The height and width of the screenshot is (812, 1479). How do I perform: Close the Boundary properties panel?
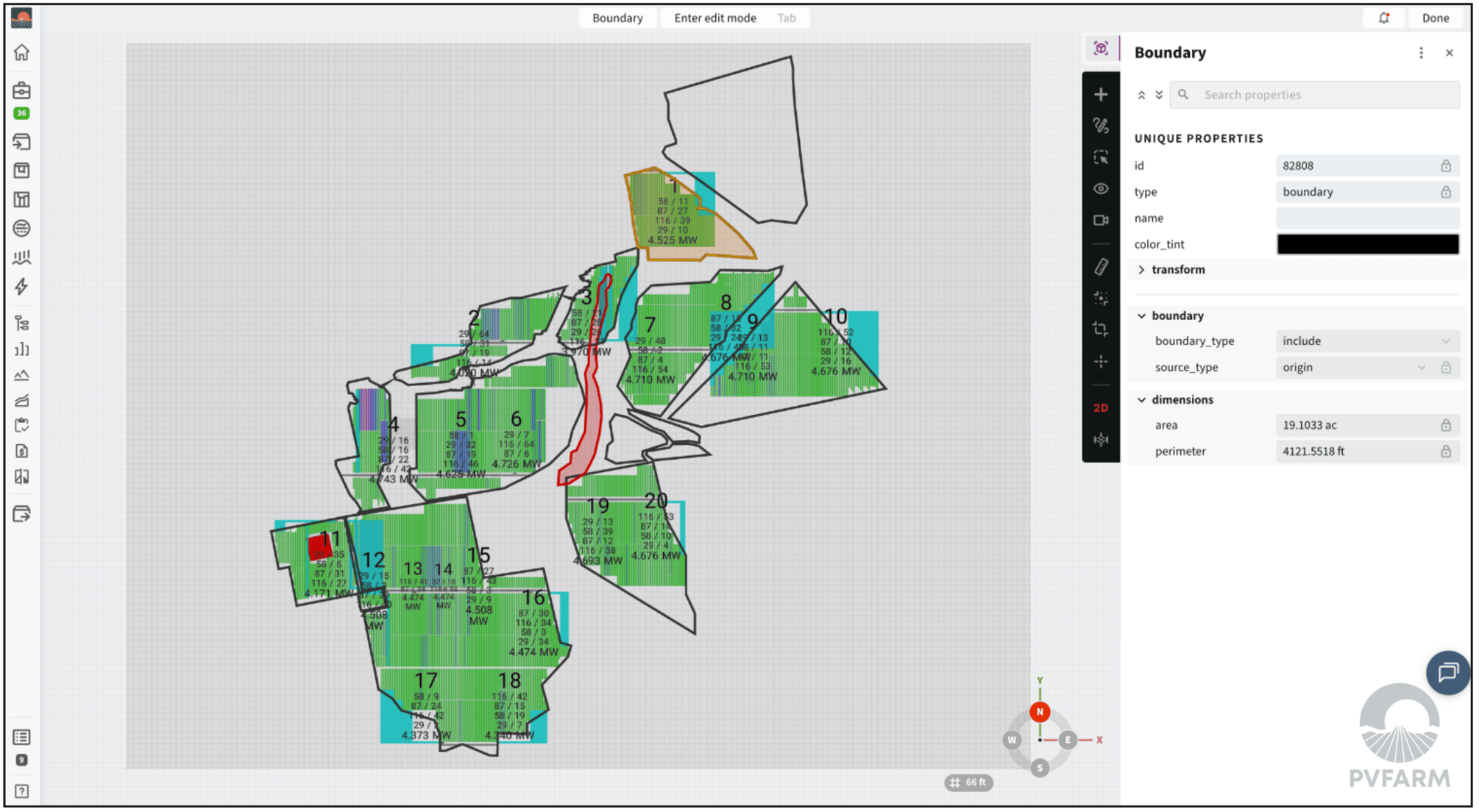(1449, 53)
